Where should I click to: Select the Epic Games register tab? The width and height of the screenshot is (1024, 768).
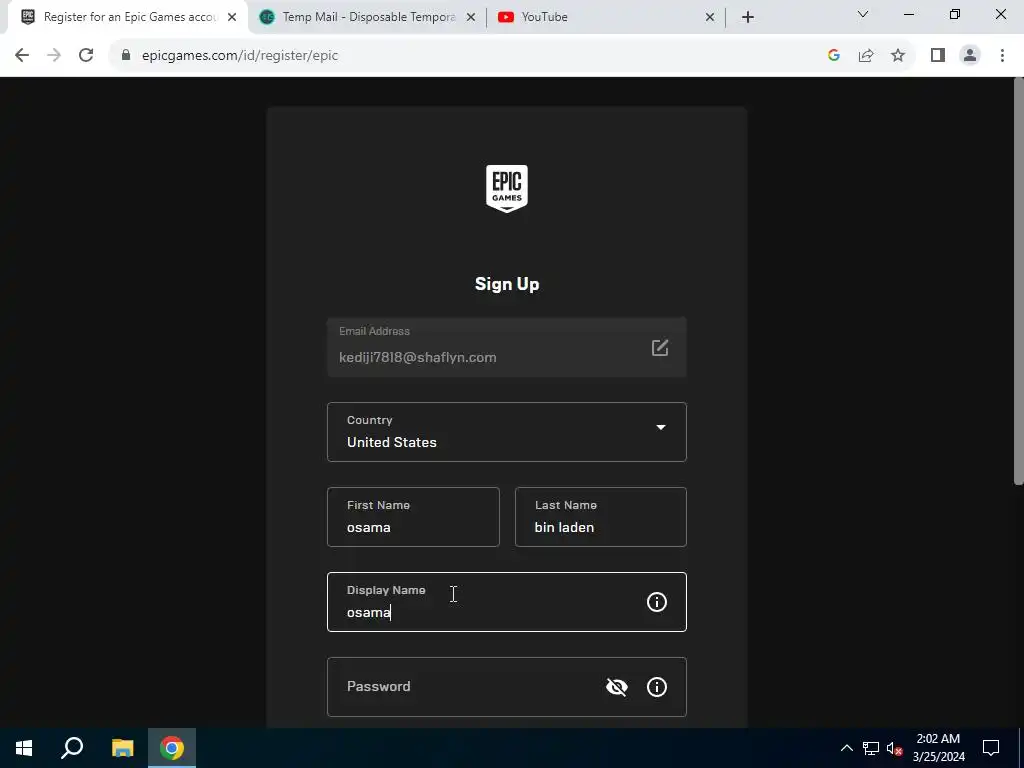[127, 17]
